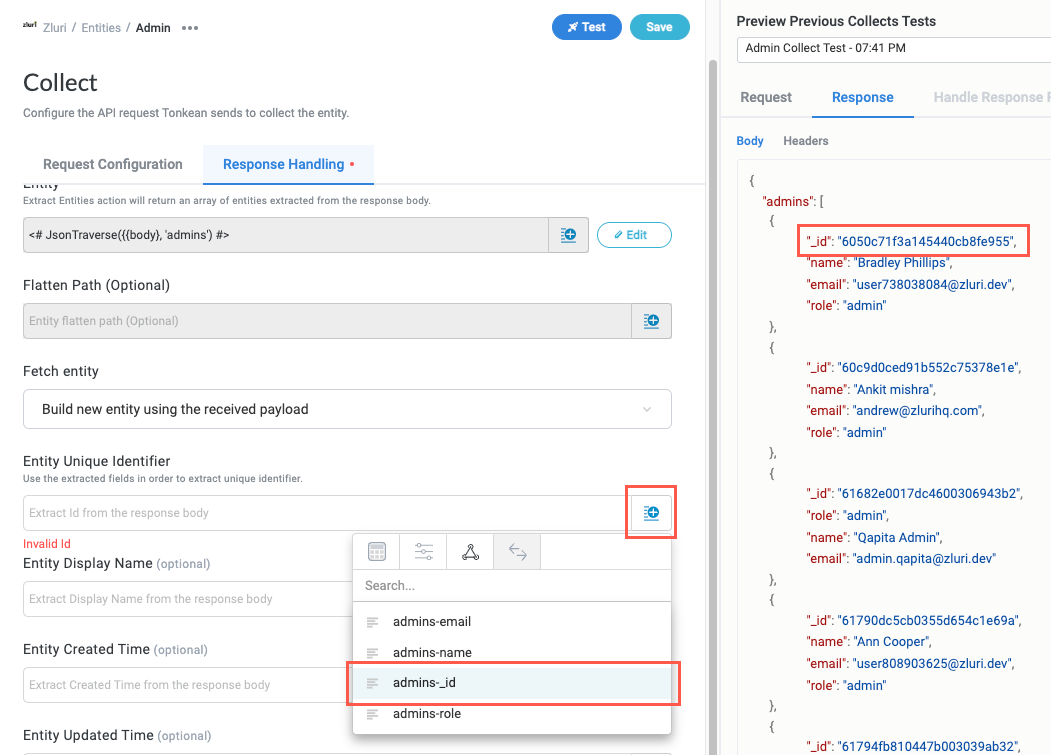Select the sliders icon in field picker
This screenshot has width=1051, height=755.
point(423,552)
